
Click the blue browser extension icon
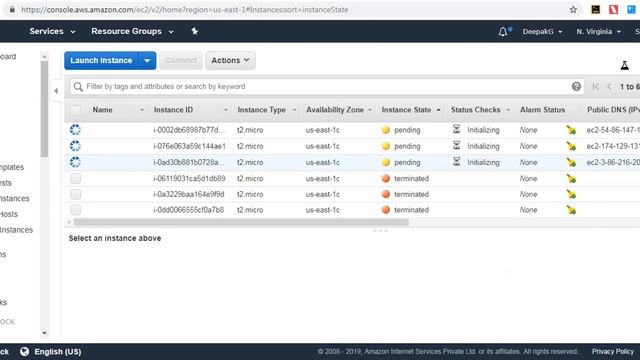tap(631, 9)
